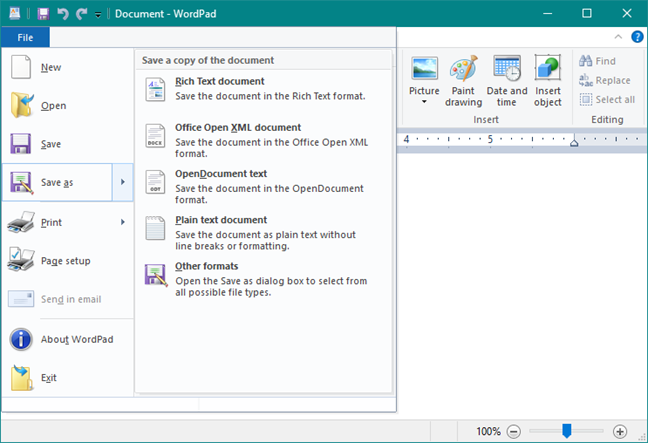The width and height of the screenshot is (648, 443).
Task: Click the Redo arrow in title bar
Action: [81, 14]
